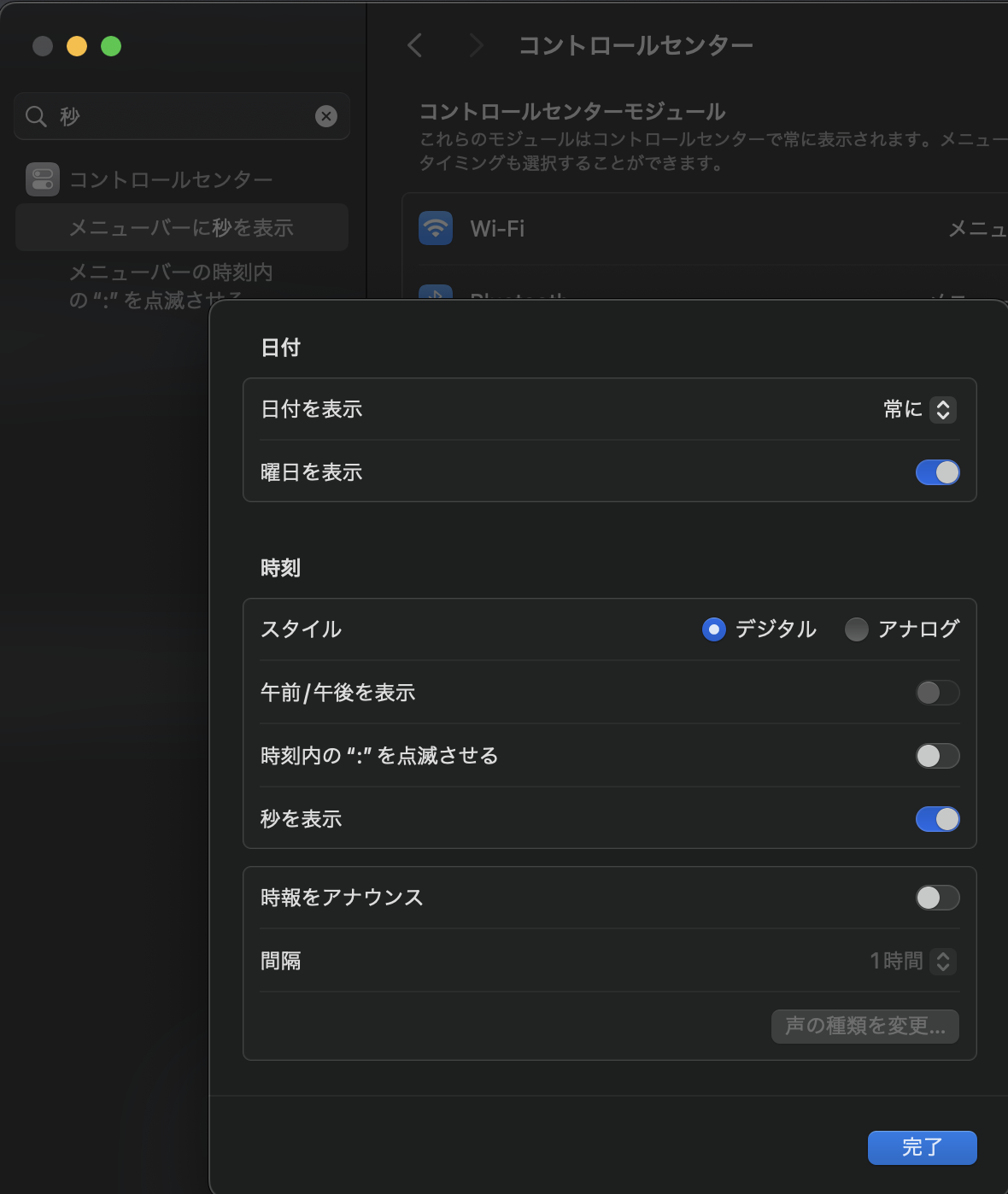Image resolution: width=1008 pixels, height=1194 pixels.
Task: Click 完了 button to close dialog
Action: (x=922, y=1147)
